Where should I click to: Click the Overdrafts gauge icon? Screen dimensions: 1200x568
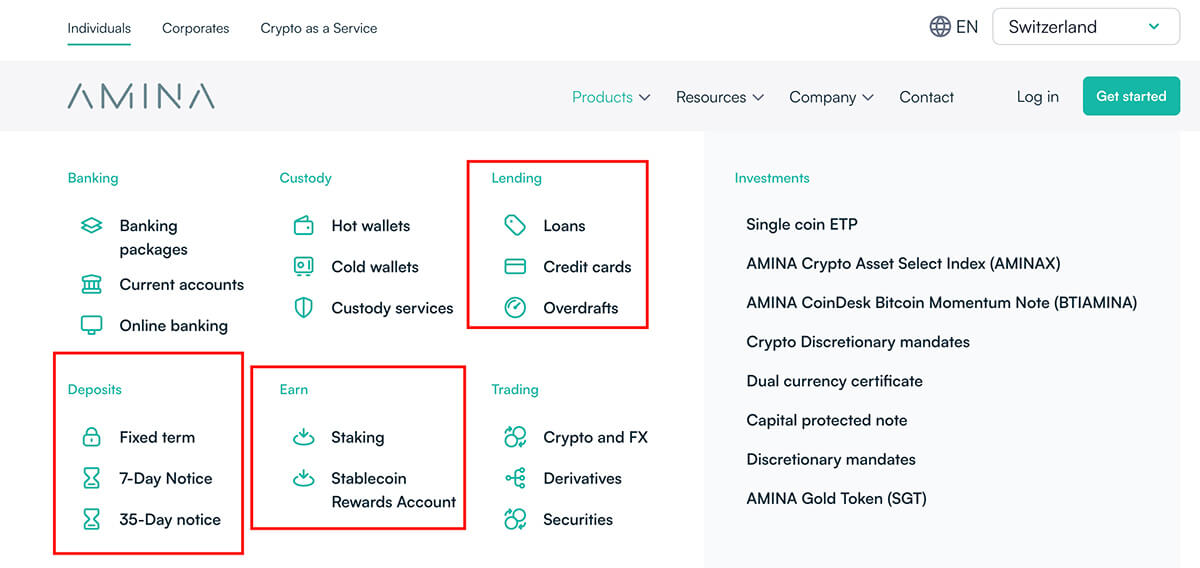tap(515, 308)
